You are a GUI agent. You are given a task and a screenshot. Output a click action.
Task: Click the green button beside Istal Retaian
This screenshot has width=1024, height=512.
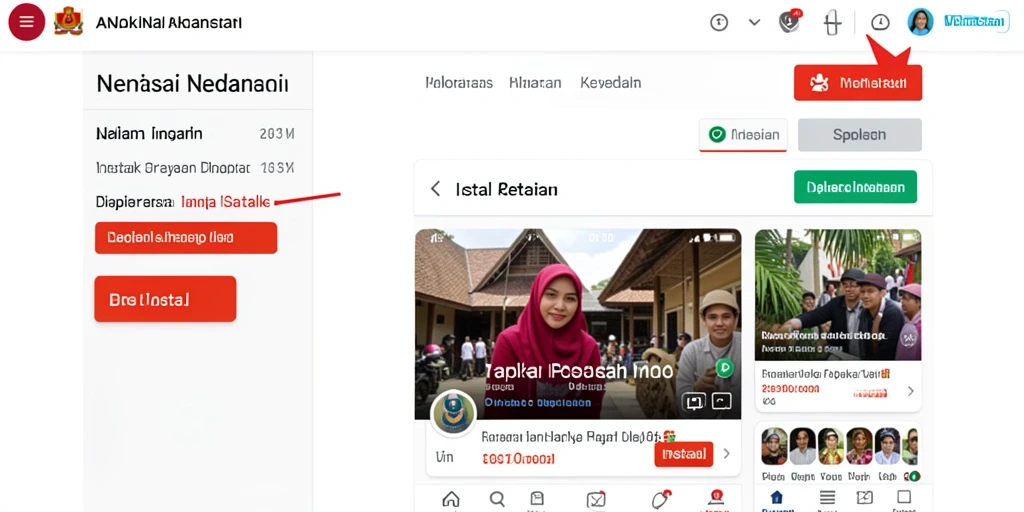tap(855, 187)
